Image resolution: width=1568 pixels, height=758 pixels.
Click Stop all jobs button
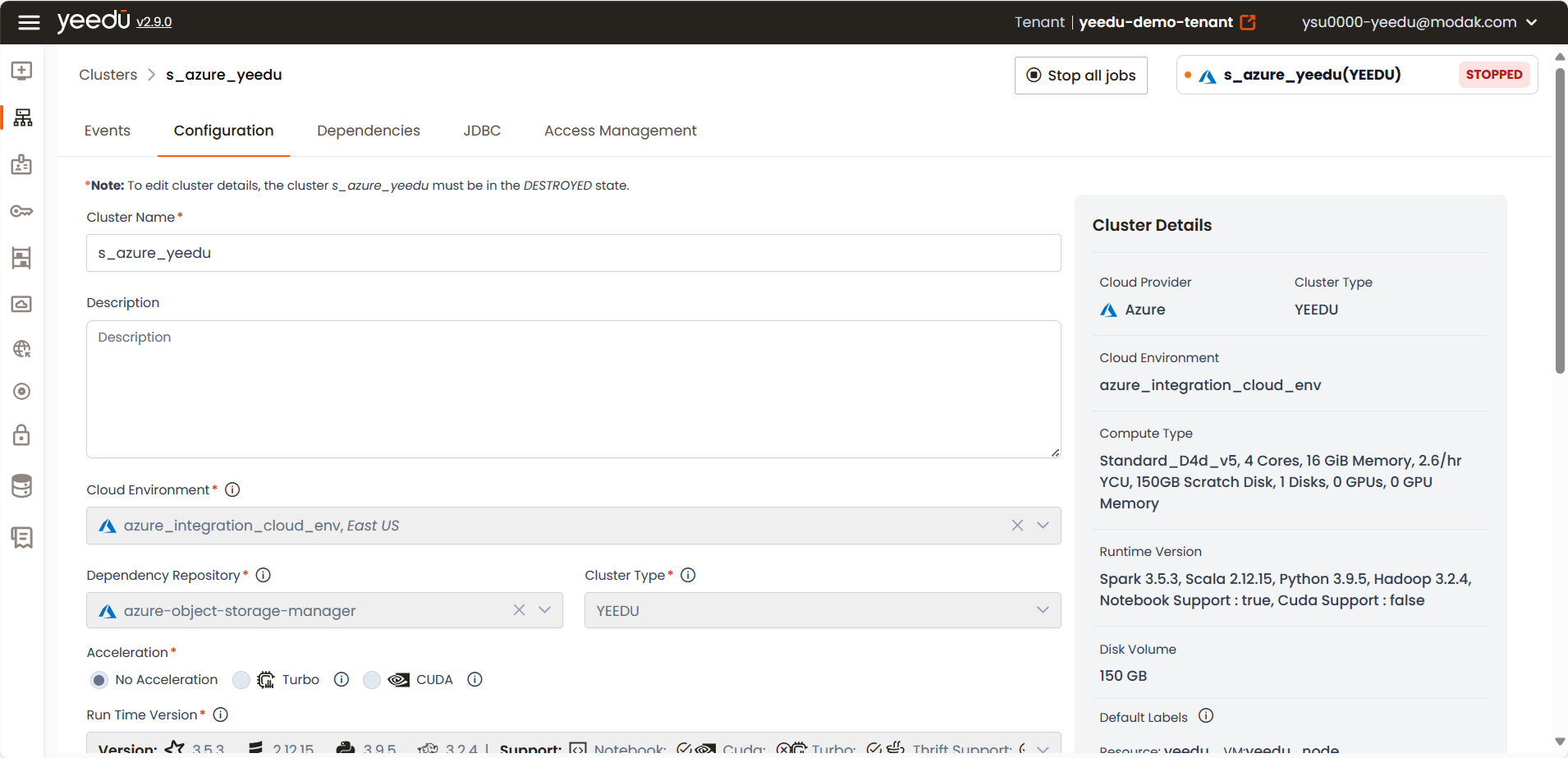1080,76
